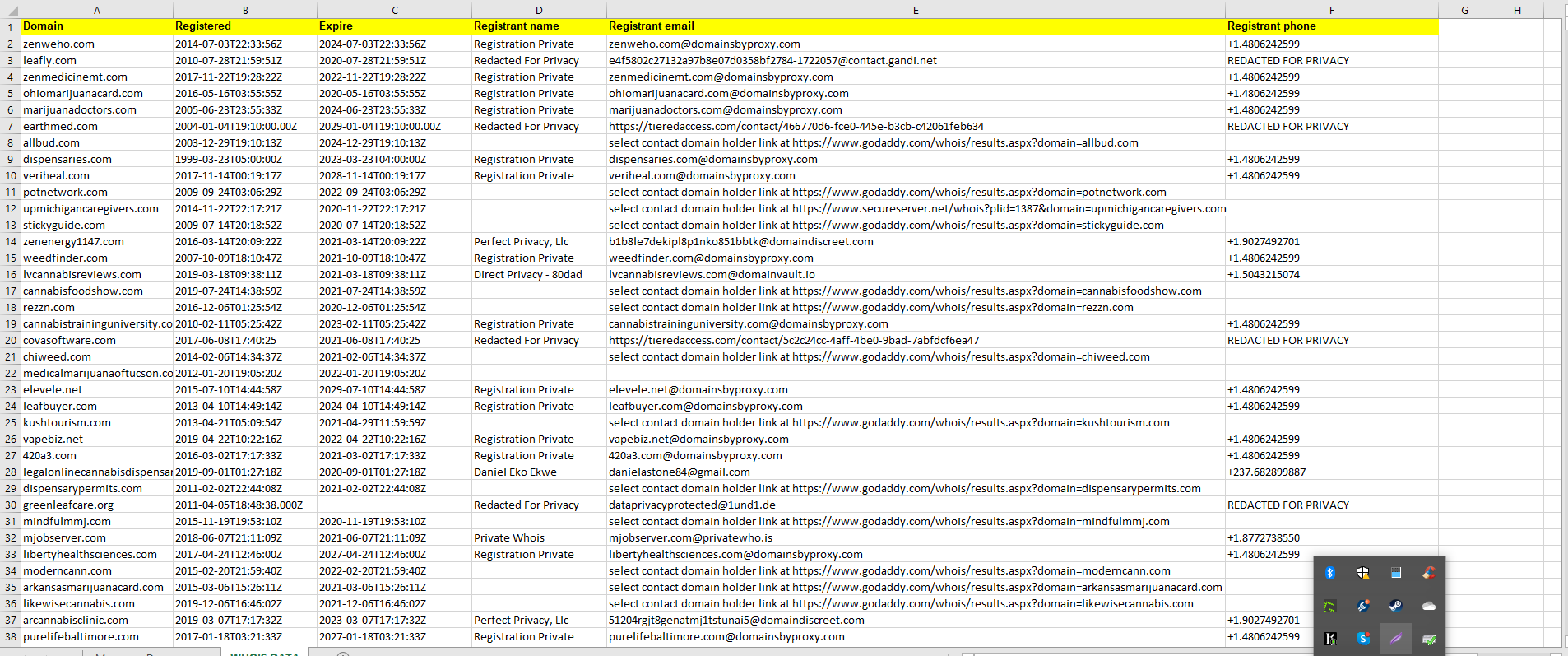Image resolution: width=1568 pixels, height=656 pixels.
Task: Select the leafly.com domain cell
Action: [97, 60]
